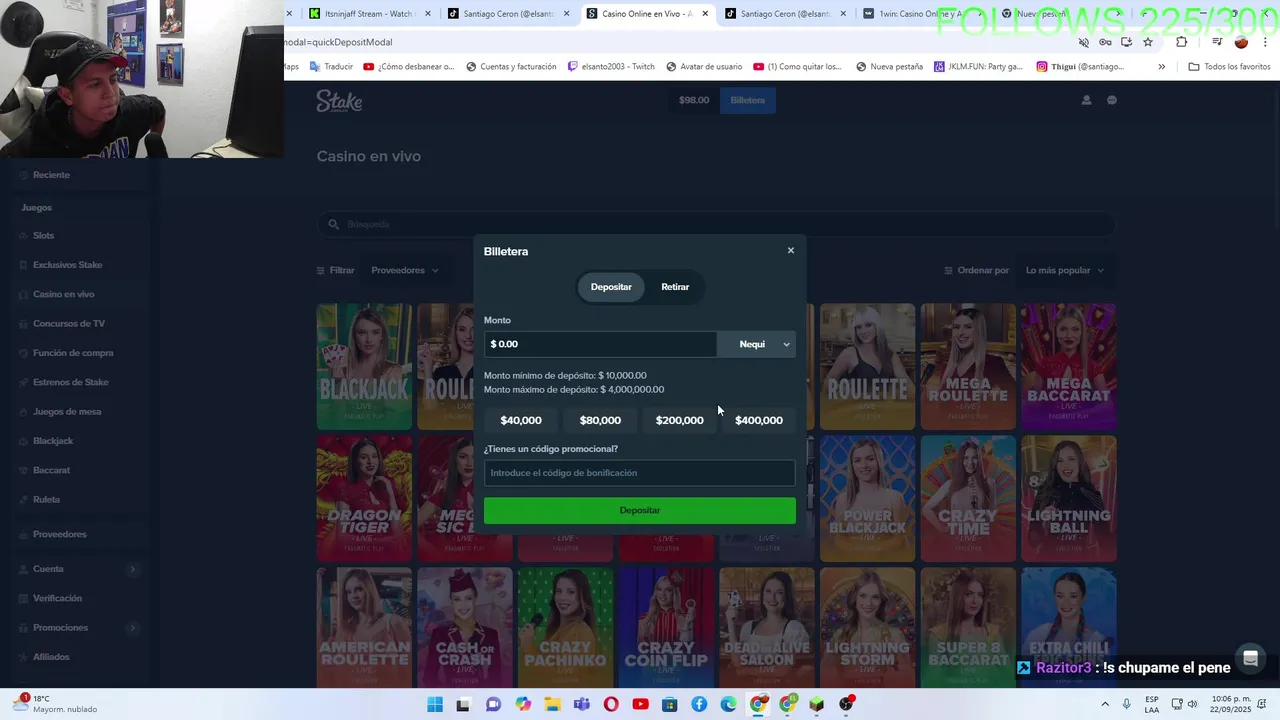Open Juegos de mesa sidebar item
The height and width of the screenshot is (720, 1280).
[66, 412]
